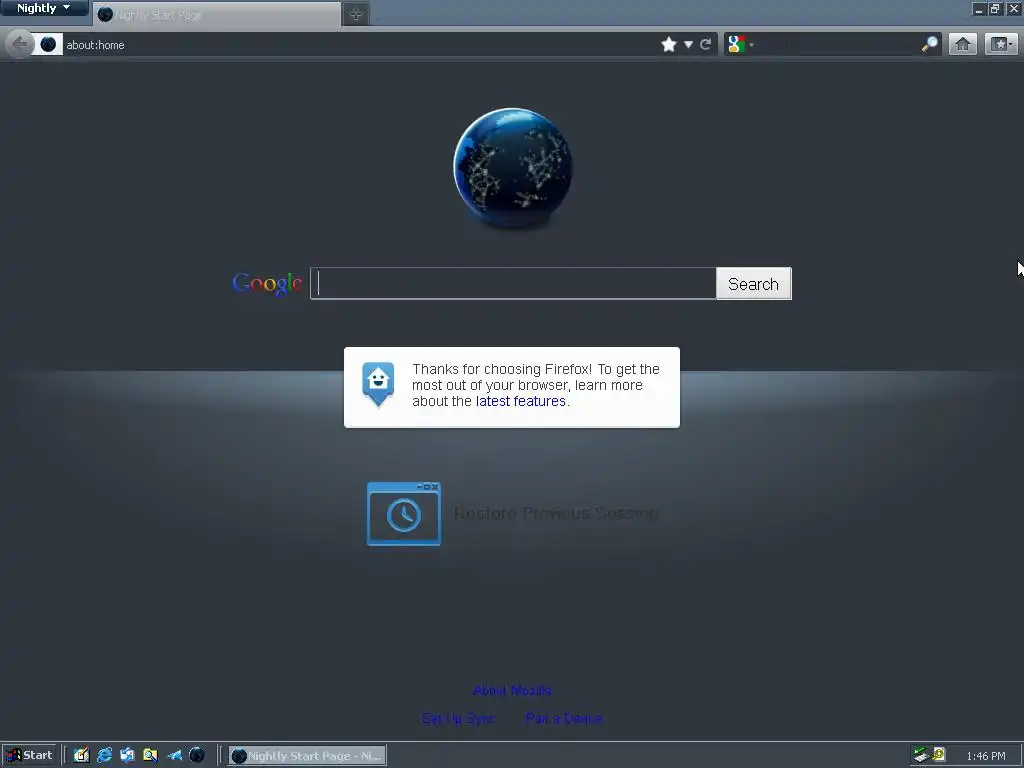Reload the current page
The width and height of the screenshot is (1024, 768).
point(705,44)
